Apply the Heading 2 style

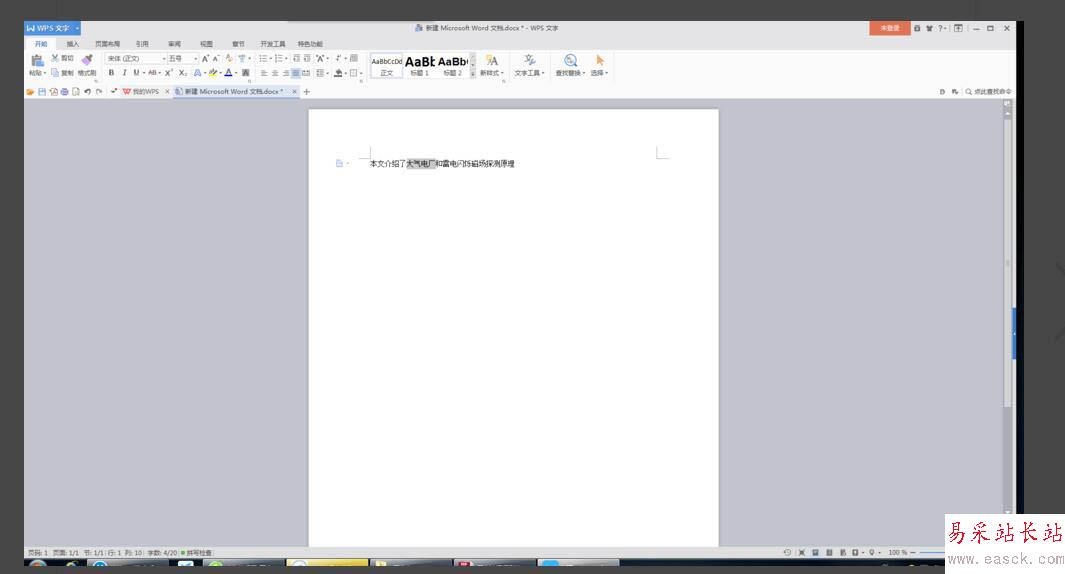tap(452, 66)
